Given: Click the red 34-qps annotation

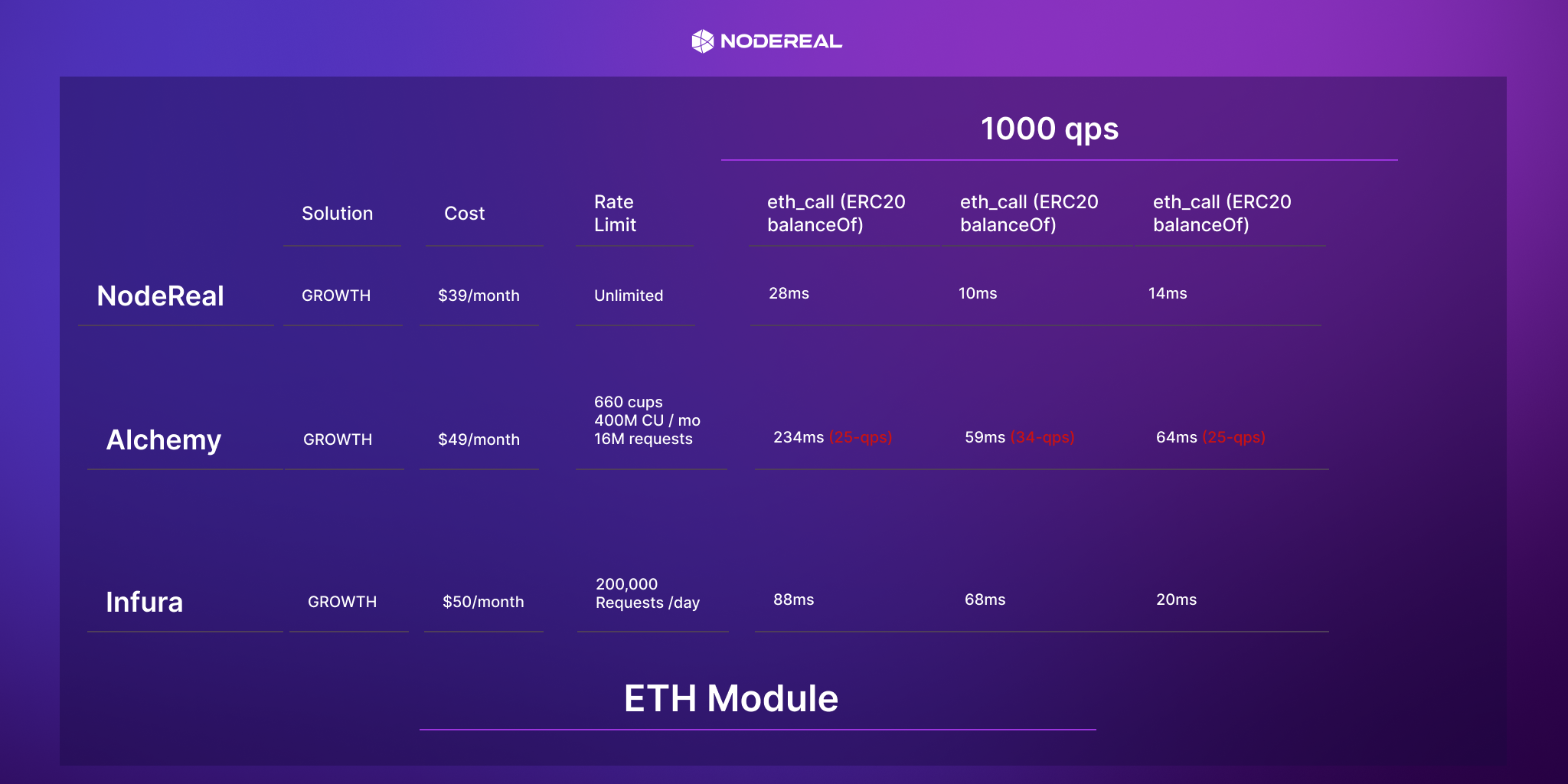Looking at the screenshot, I should tap(1043, 437).
